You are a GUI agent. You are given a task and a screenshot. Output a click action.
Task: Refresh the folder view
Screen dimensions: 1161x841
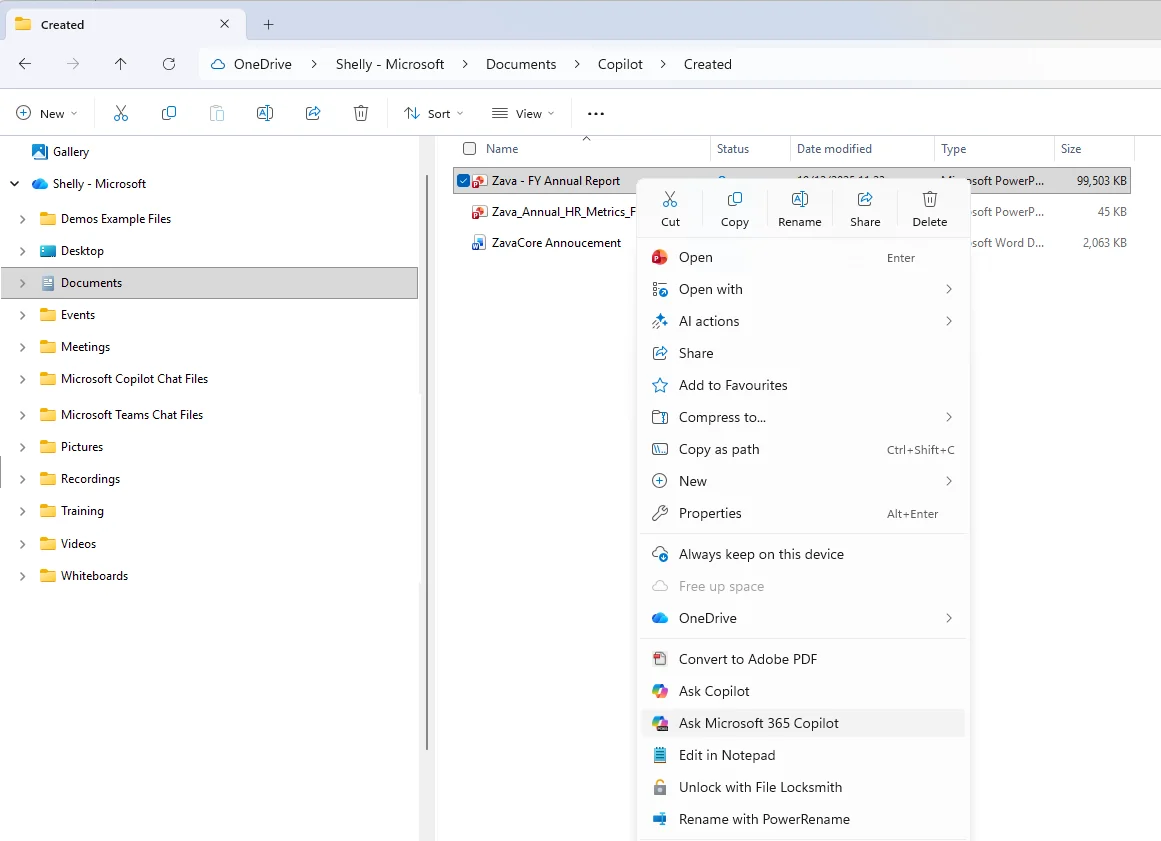click(169, 64)
